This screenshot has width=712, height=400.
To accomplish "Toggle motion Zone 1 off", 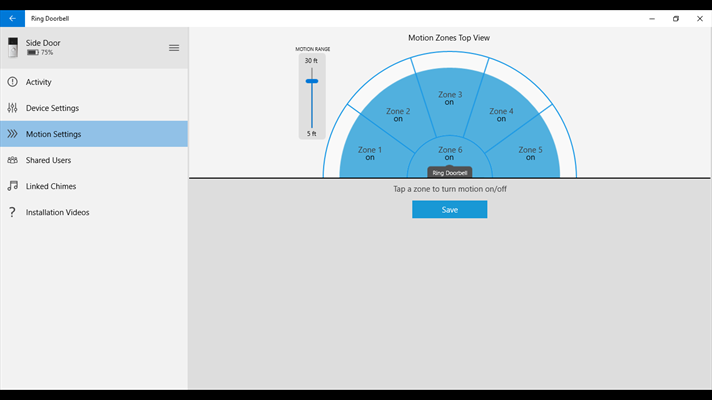I will pyautogui.click(x=370, y=153).
